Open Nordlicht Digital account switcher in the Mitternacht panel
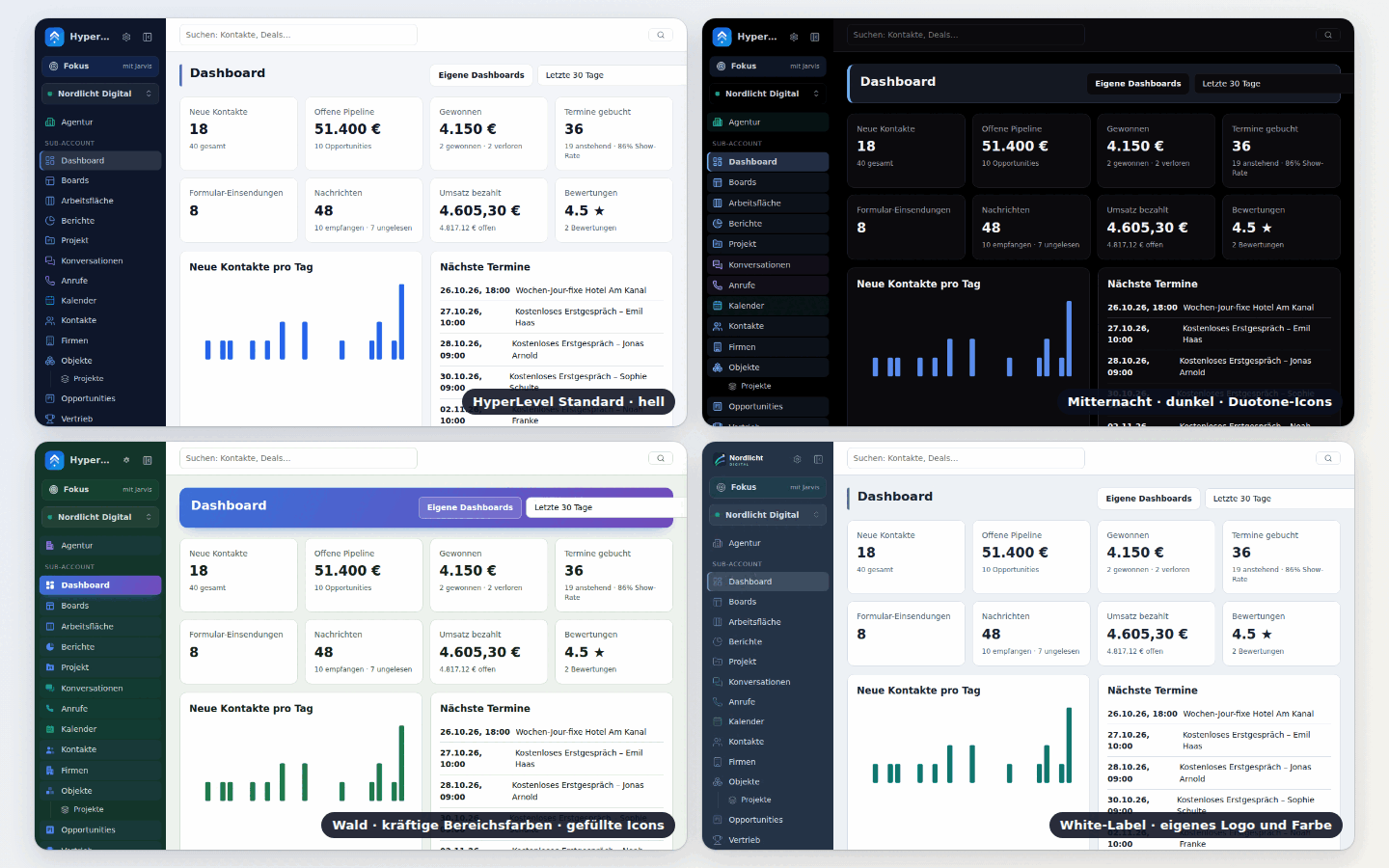Screen dimensions: 1389x868 click(768, 94)
